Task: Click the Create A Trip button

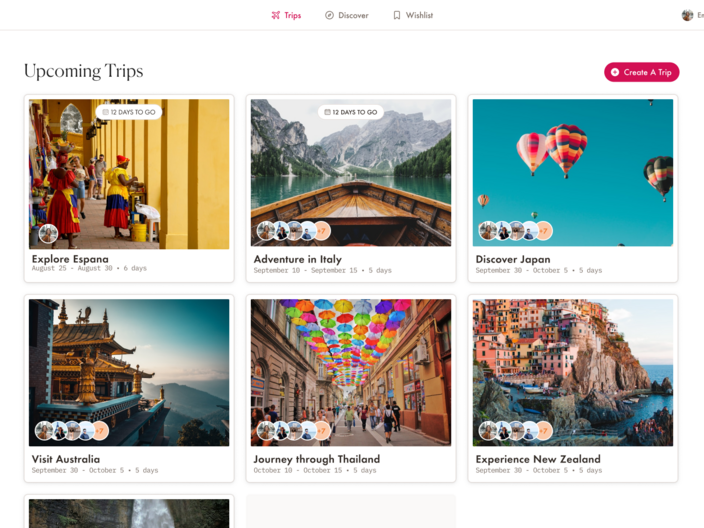Action: [x=642, y=72]
